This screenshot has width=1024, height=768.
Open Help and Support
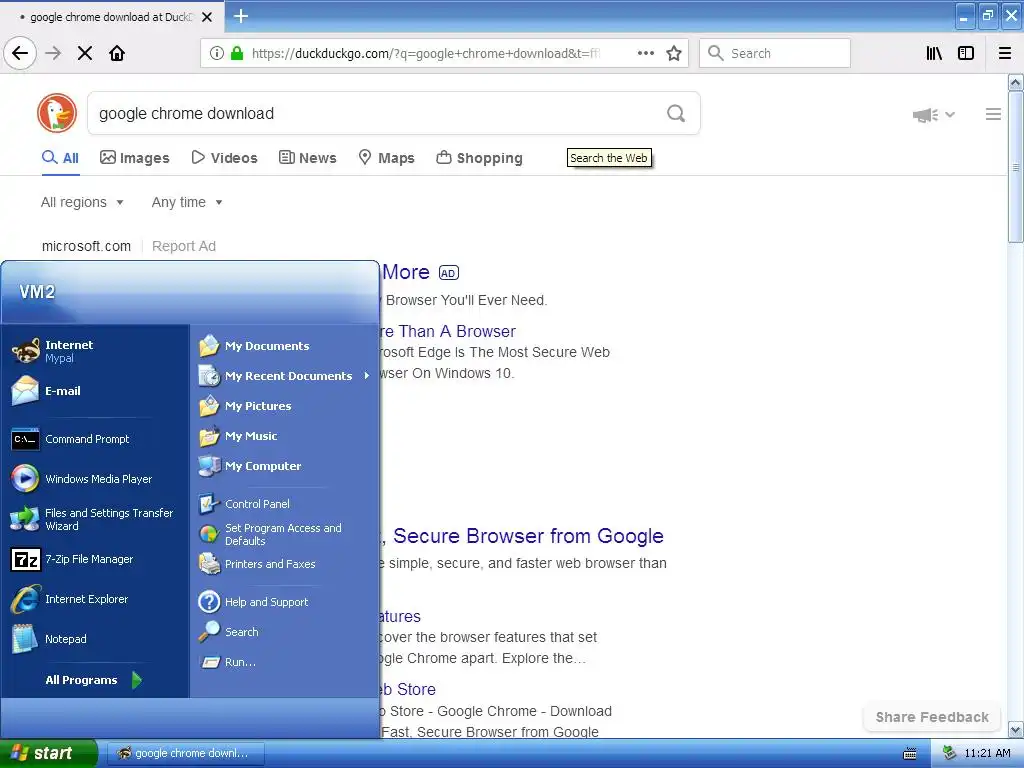point(285,601)
